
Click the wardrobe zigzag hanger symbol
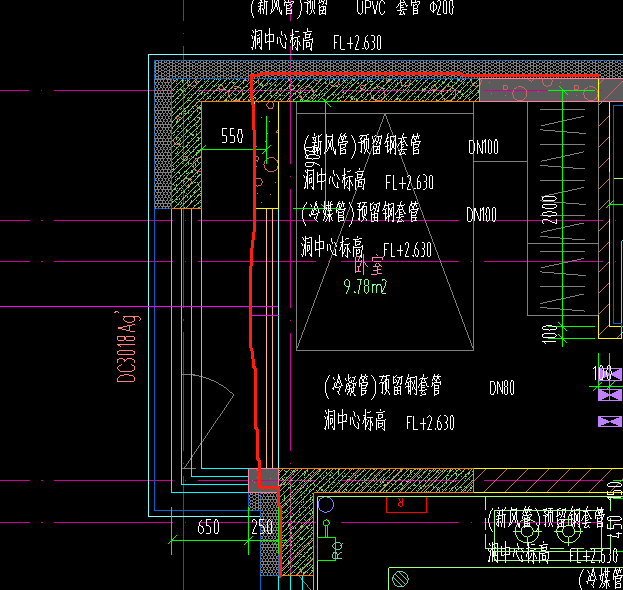click(x=563, y=211)
